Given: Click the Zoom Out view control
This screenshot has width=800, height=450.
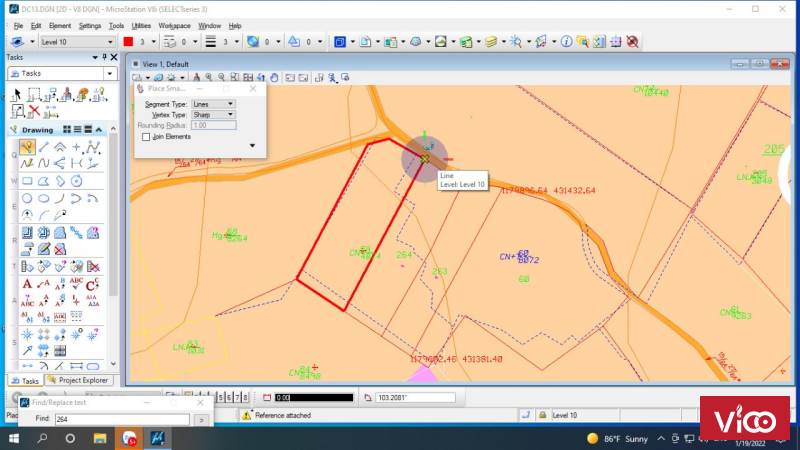Looking at the screenshot, I should pos(221,78).
